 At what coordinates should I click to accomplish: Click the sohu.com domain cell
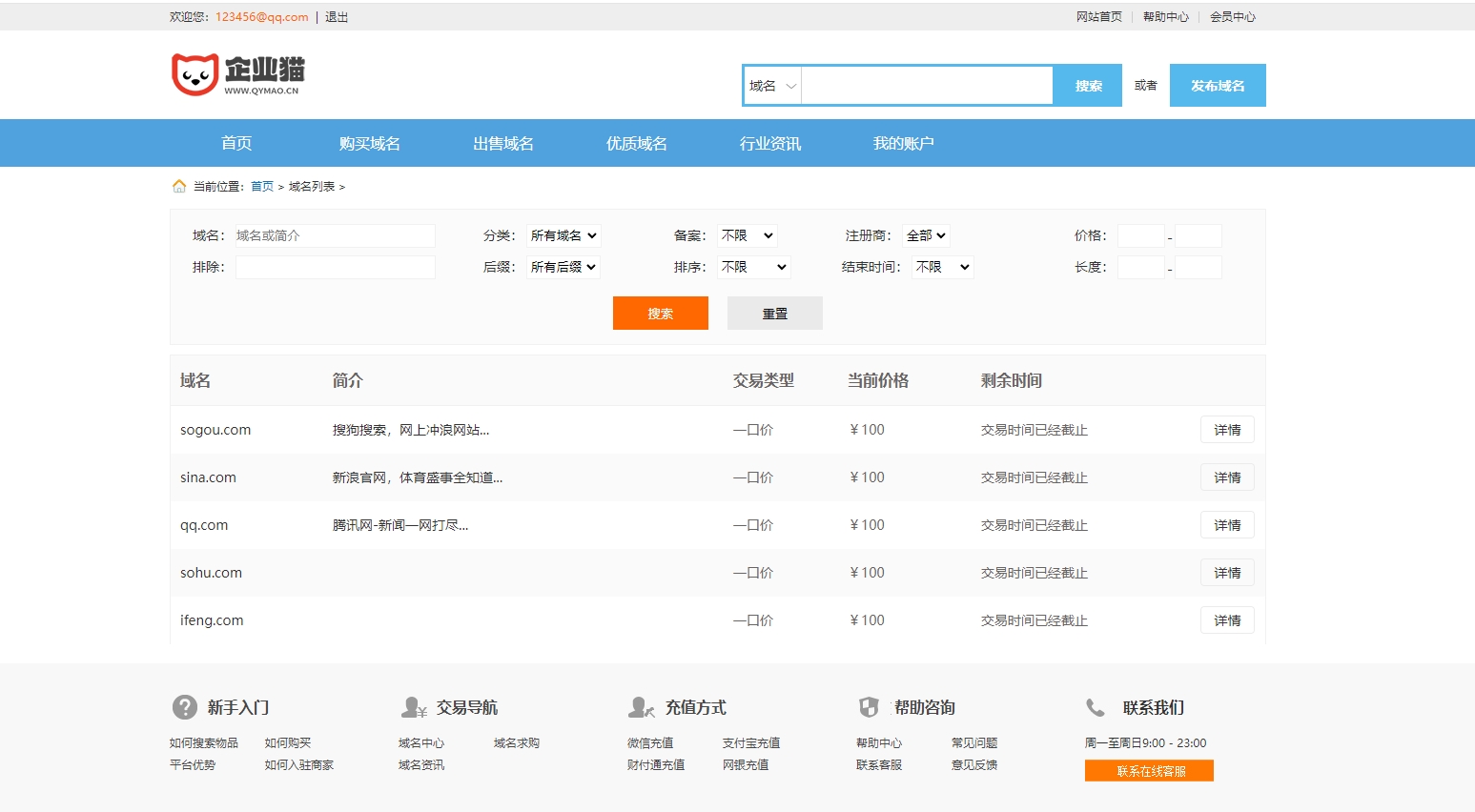pos(211,573)
